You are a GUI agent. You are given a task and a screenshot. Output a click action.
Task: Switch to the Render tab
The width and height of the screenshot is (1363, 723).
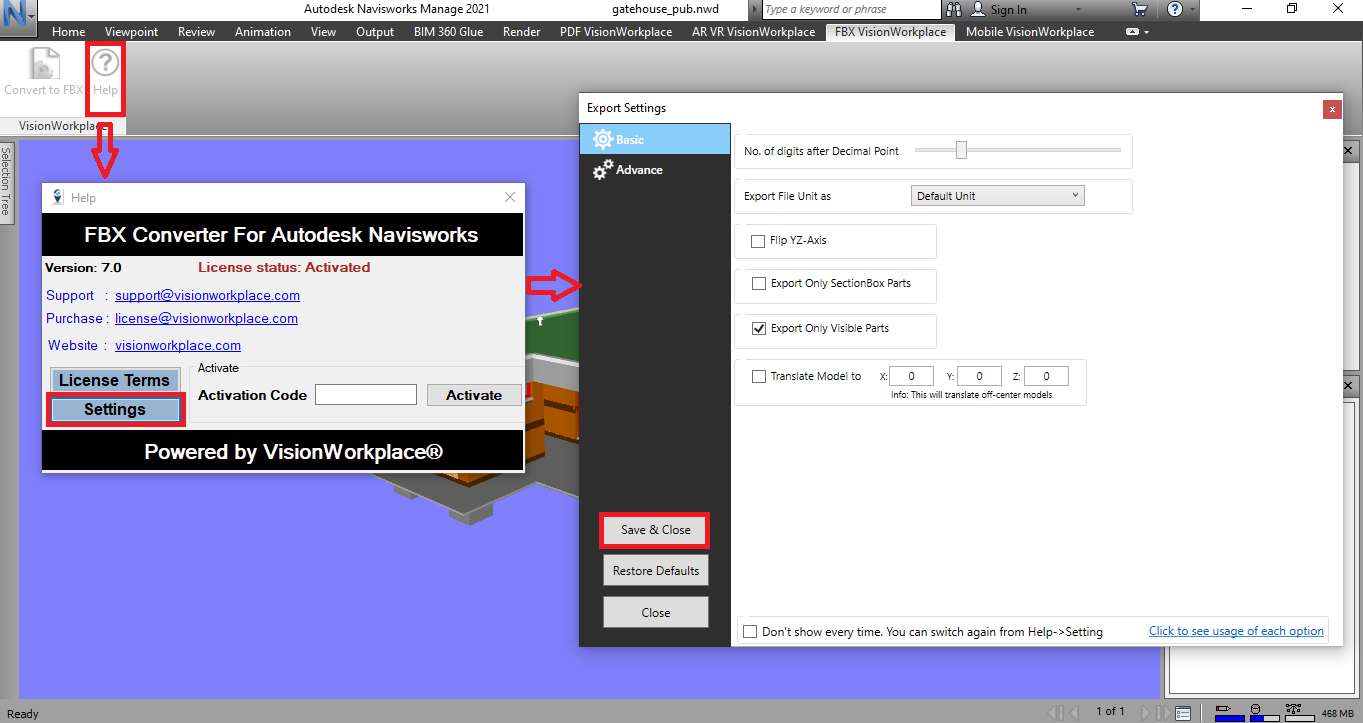pos(521,32)
